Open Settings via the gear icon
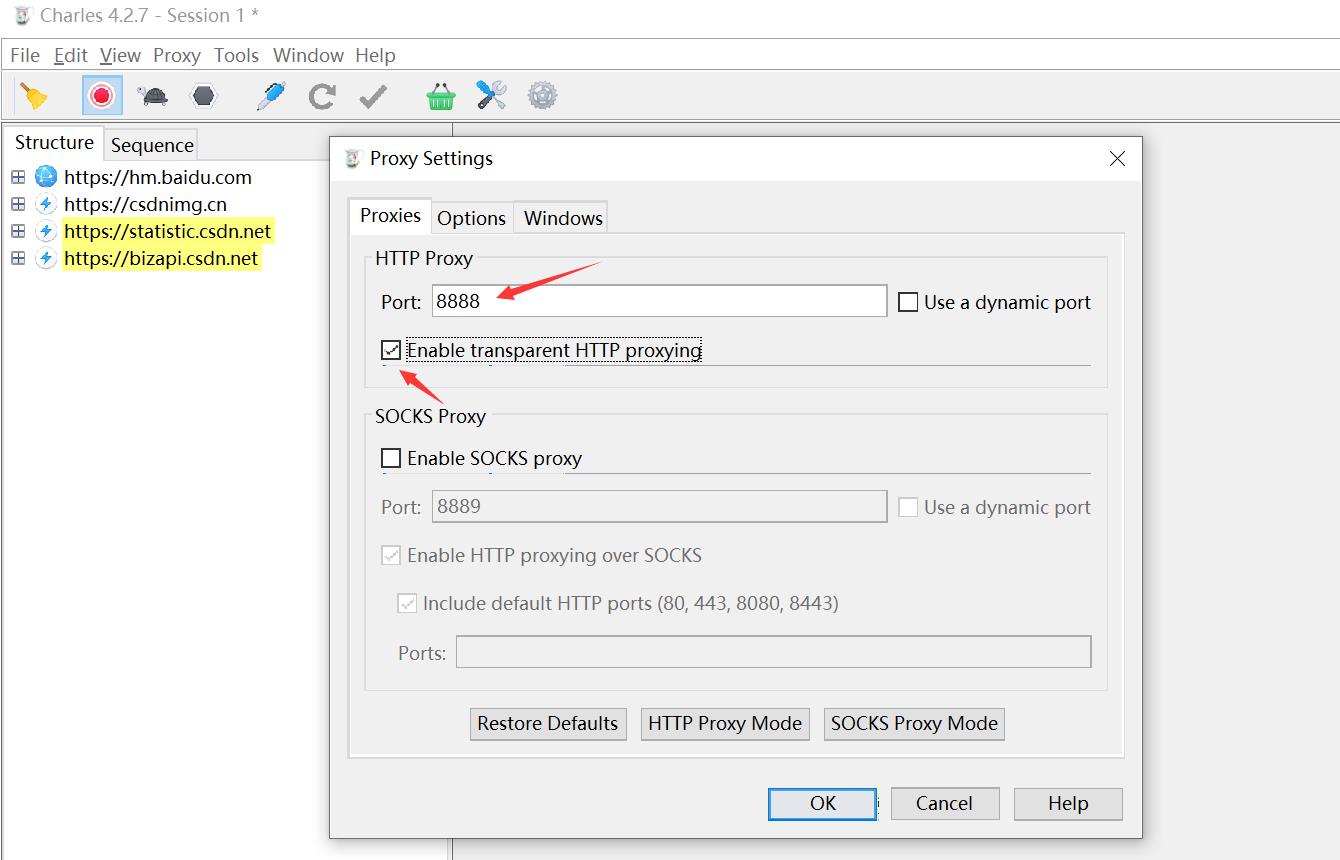1340x860 pixels. coord(542,96)
